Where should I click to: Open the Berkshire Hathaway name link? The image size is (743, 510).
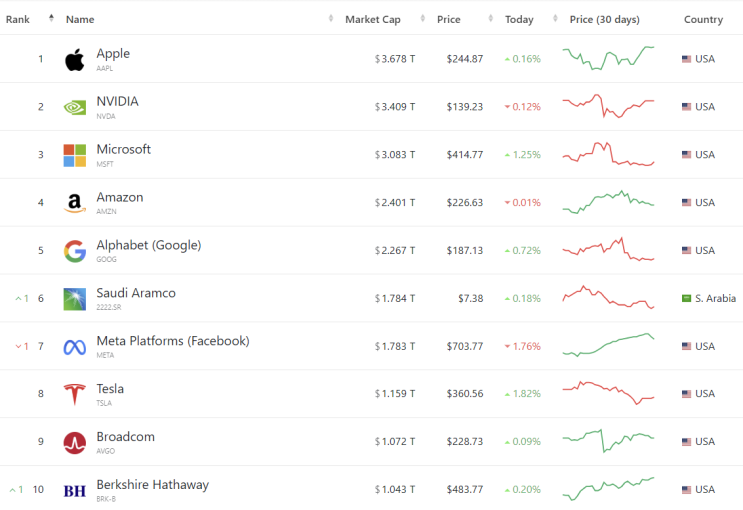[152, 485]
